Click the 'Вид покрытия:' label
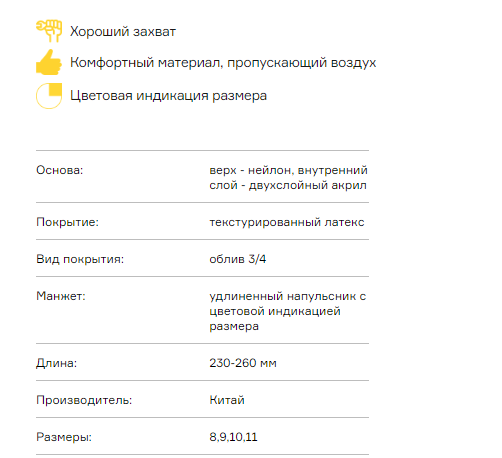The width and height of the screenshot is (502, 458). click(80, 259)
